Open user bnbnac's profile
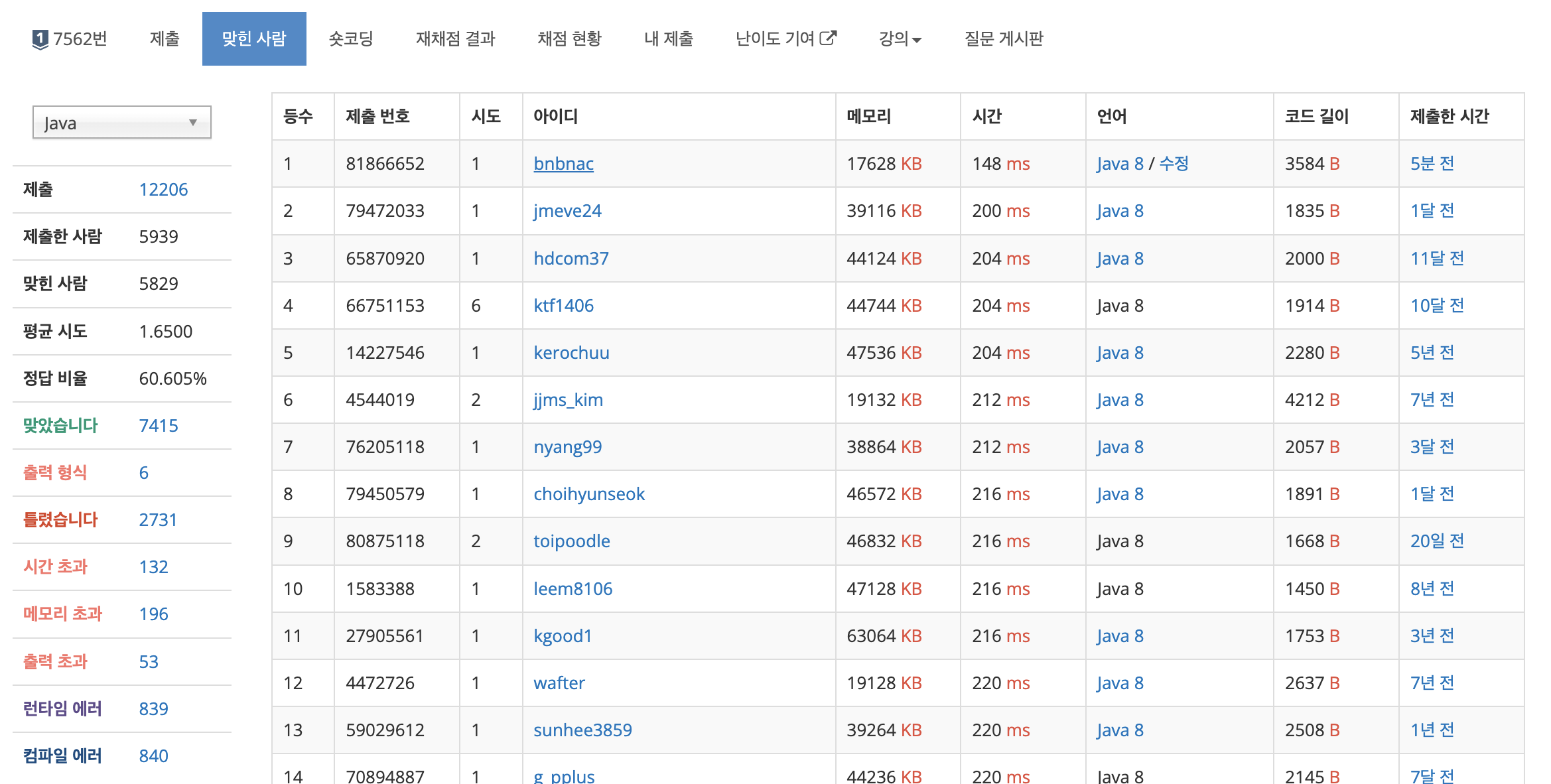Image resolution: width=1551 pixels, height=784 pixels. click(564, 164)
